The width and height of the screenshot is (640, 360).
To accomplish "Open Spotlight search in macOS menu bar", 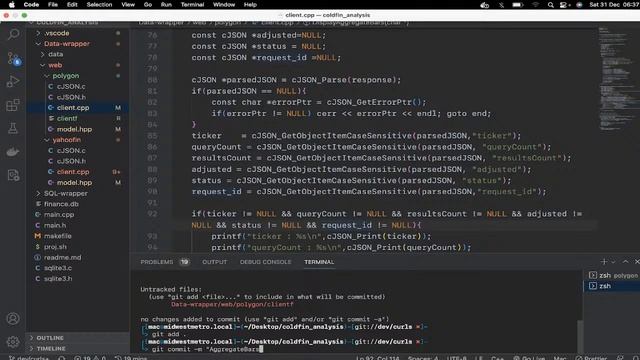I will (551, 5).
